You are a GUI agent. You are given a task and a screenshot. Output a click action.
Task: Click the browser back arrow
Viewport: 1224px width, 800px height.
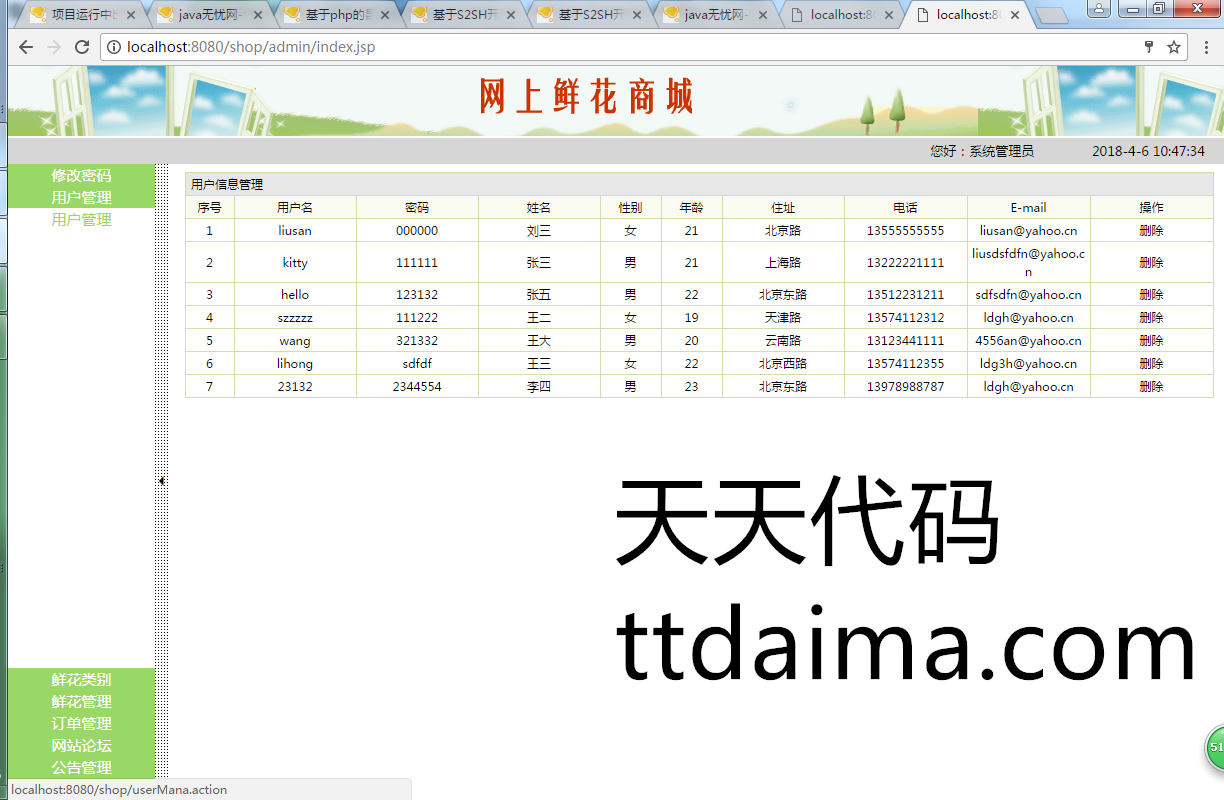pyautogui.click(x=26, y=47)
